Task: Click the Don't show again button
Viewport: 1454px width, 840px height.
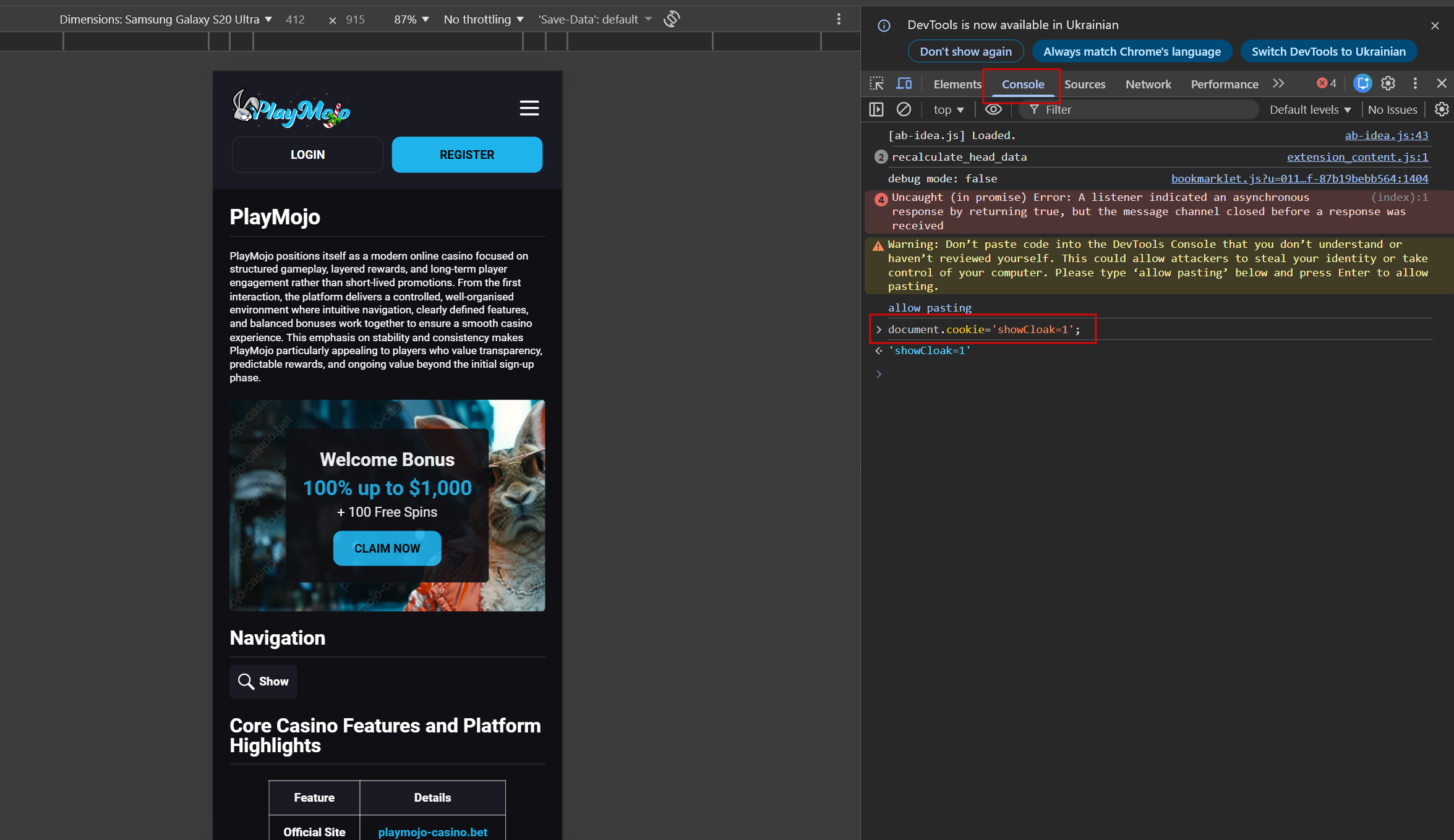Action: point(965,51)
